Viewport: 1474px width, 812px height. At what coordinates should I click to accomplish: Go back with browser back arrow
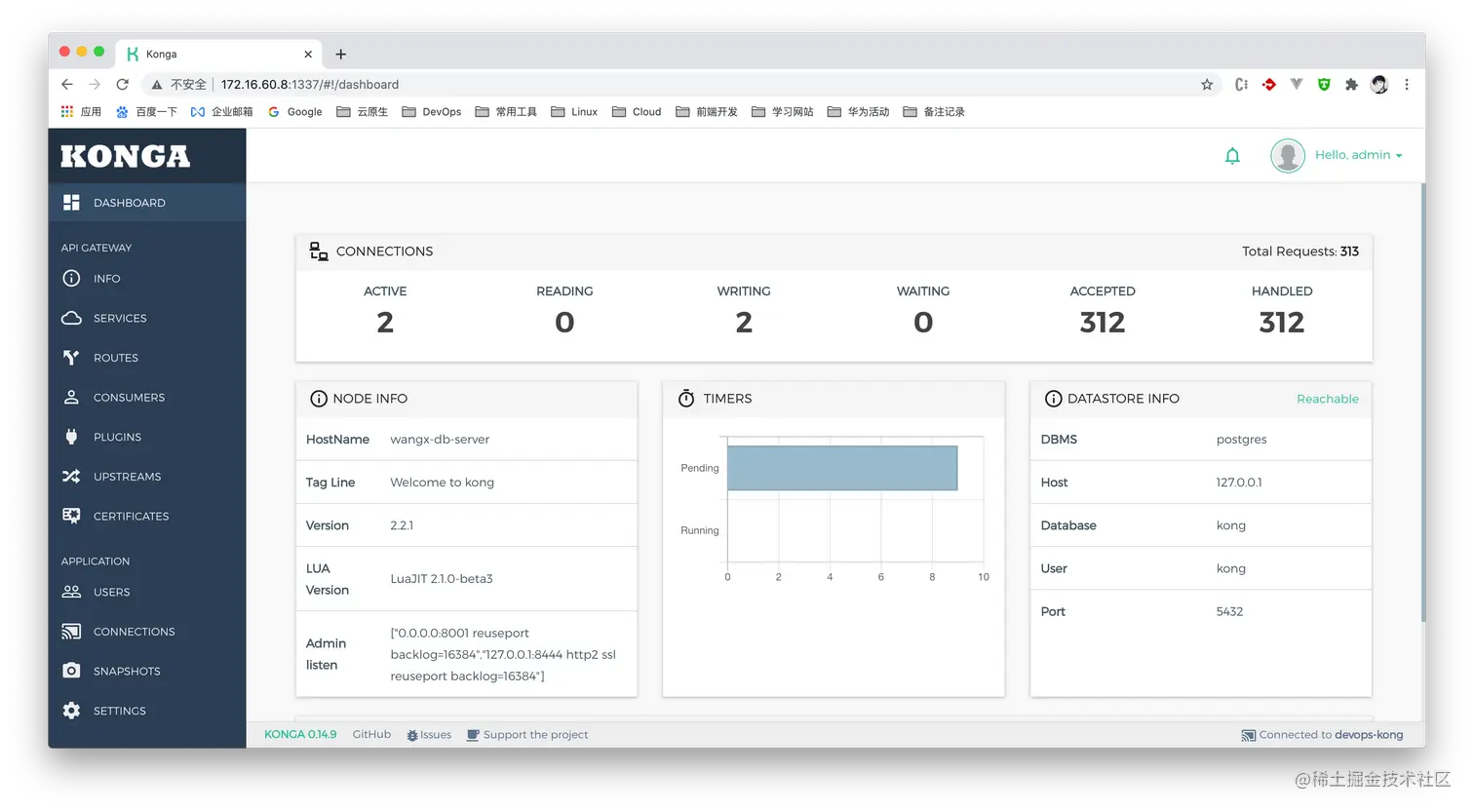pyautogui.click(x=66, y=85)
